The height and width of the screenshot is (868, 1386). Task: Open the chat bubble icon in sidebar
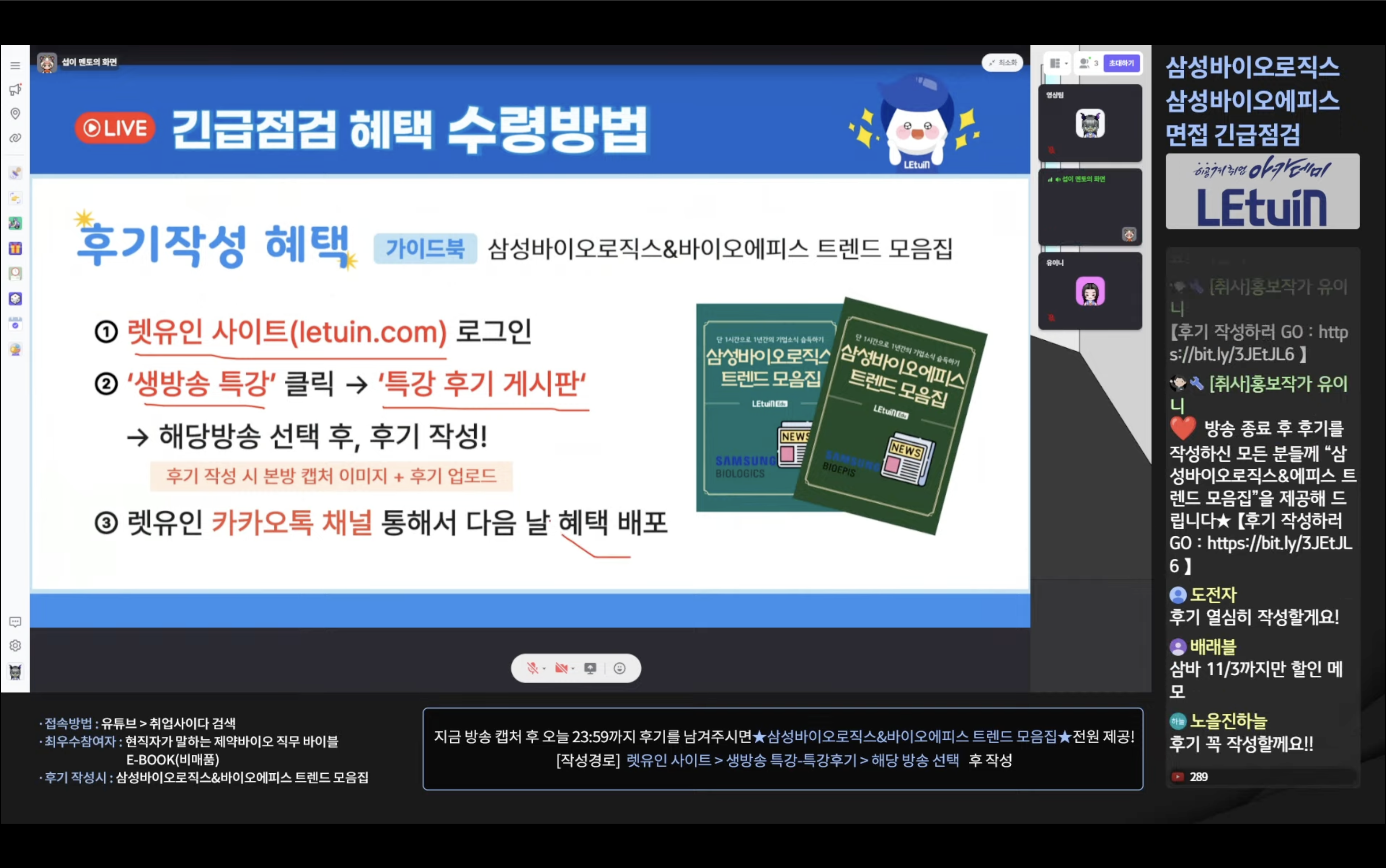tap(16, 622)
